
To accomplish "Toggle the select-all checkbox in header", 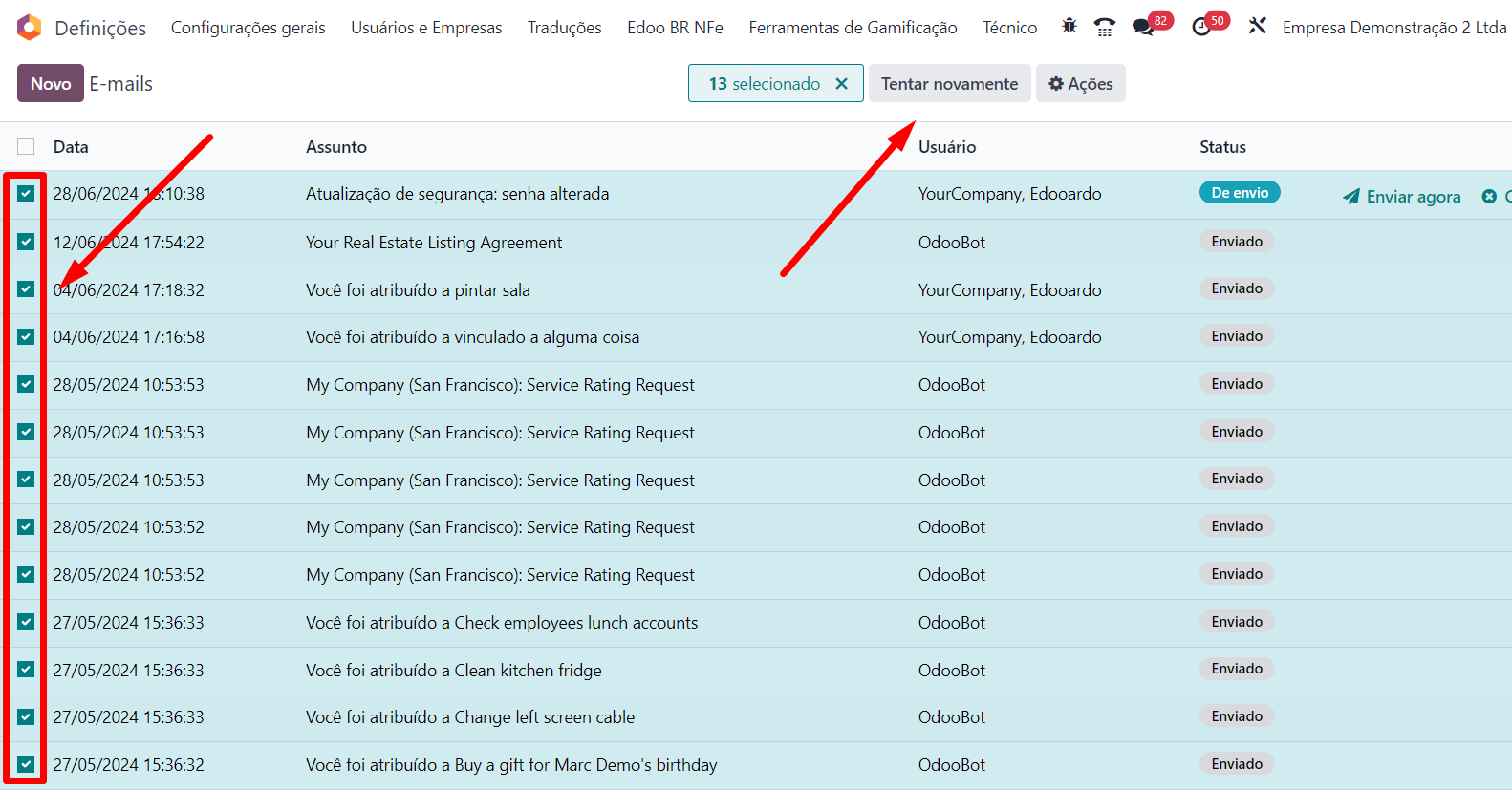I will coord(26,146).
